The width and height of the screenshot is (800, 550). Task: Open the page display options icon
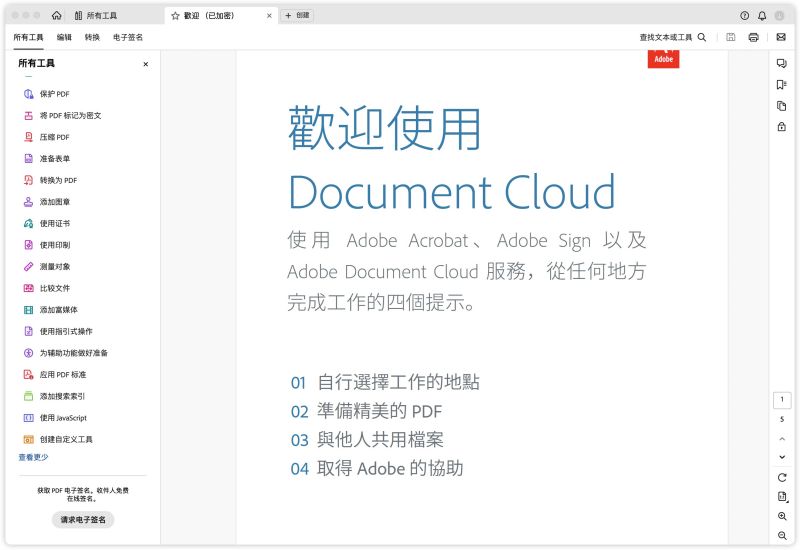point(782,496)
